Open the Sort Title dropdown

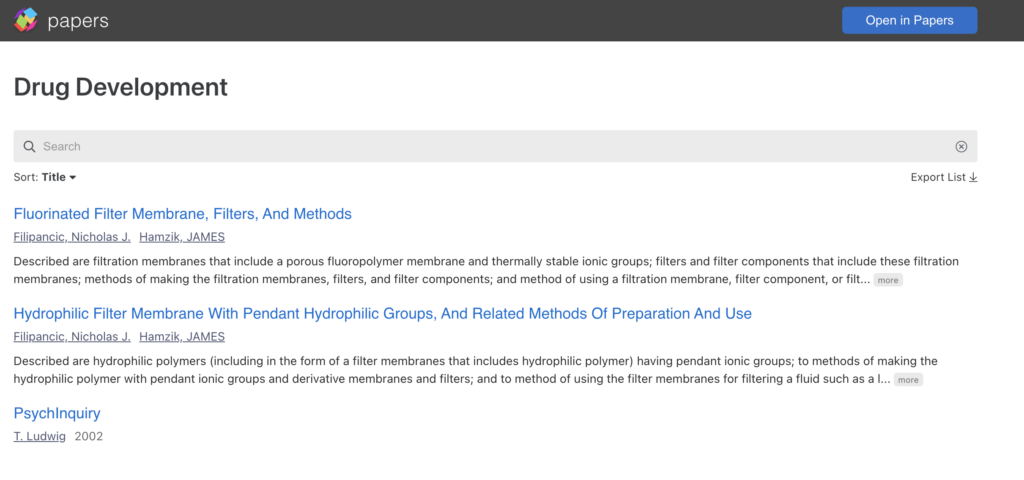coord(59,178)
